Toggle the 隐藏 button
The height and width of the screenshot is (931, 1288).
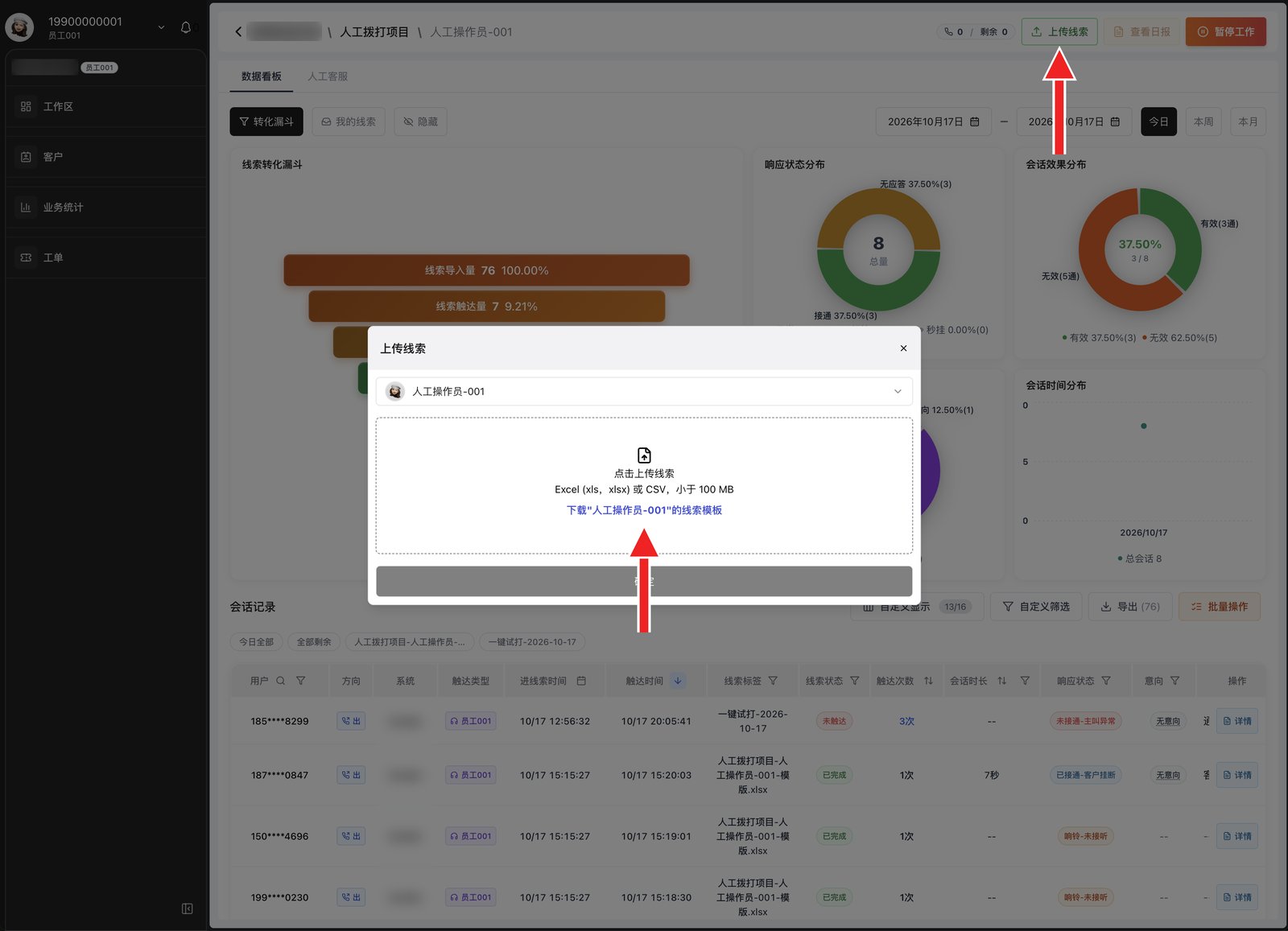coord(420,122)
